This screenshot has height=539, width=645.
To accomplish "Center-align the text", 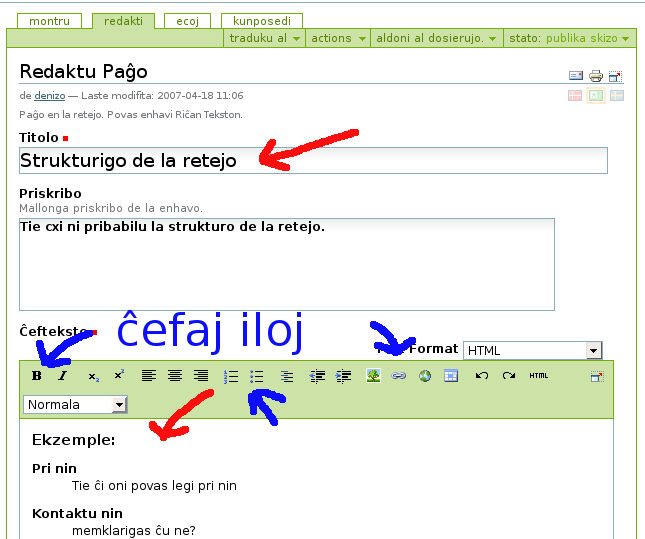I will [x=175, y=376].
